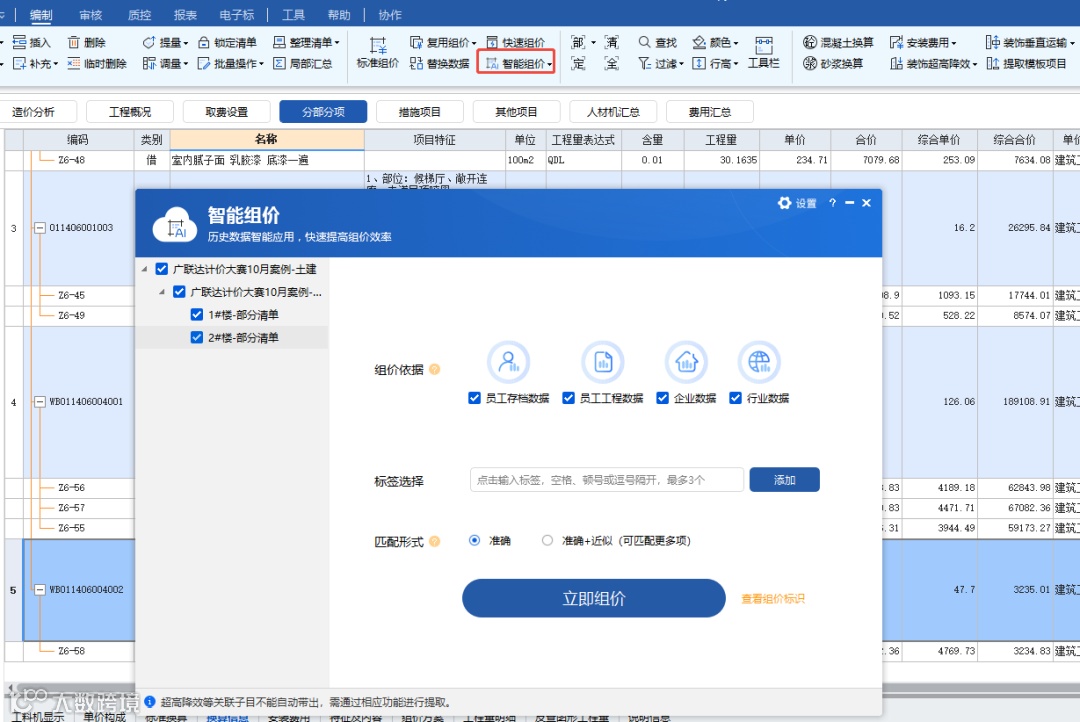Open the 智能组价 dropdown in toolbar
1080x722 pixels.
pos(550,64)
